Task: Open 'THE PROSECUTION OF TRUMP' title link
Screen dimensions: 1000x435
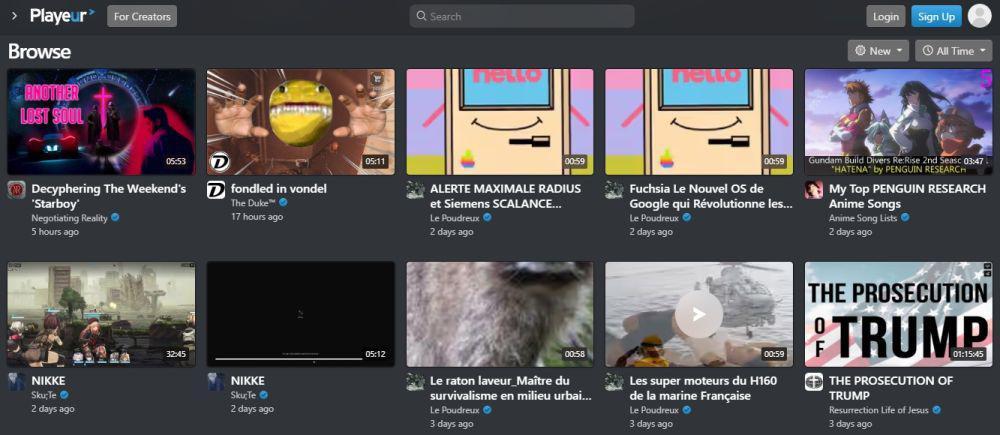Action: point(891,388)
